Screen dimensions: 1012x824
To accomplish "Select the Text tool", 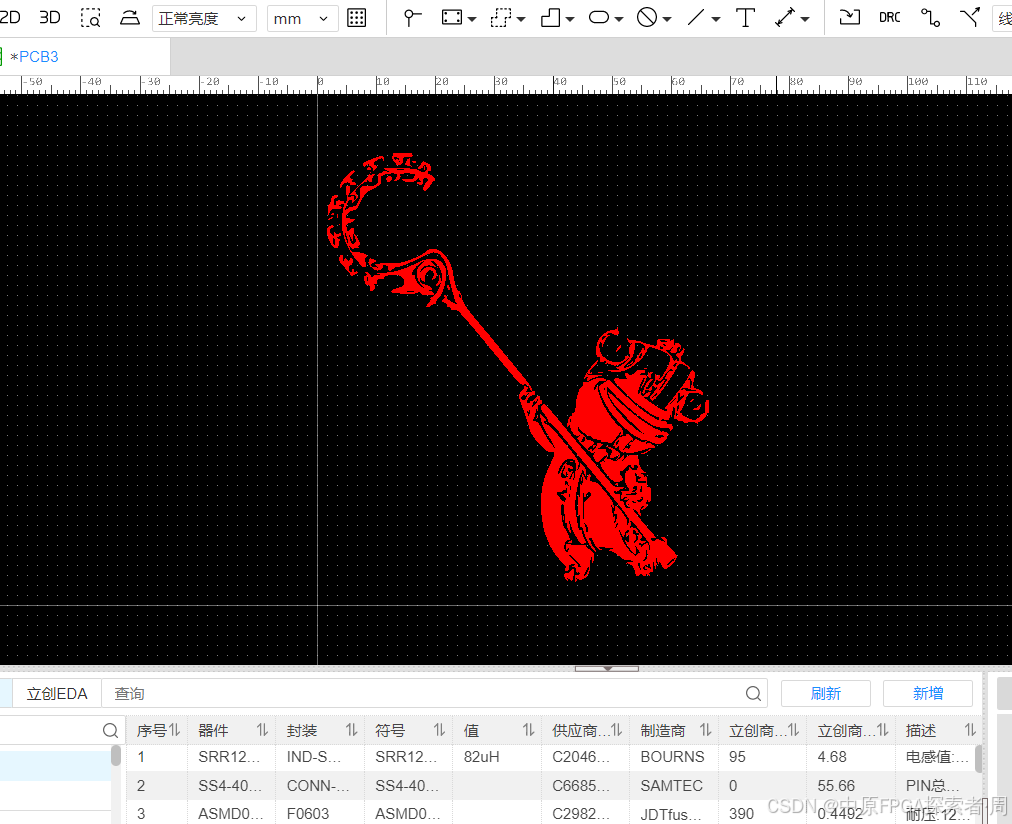I will tap(745, 17).
